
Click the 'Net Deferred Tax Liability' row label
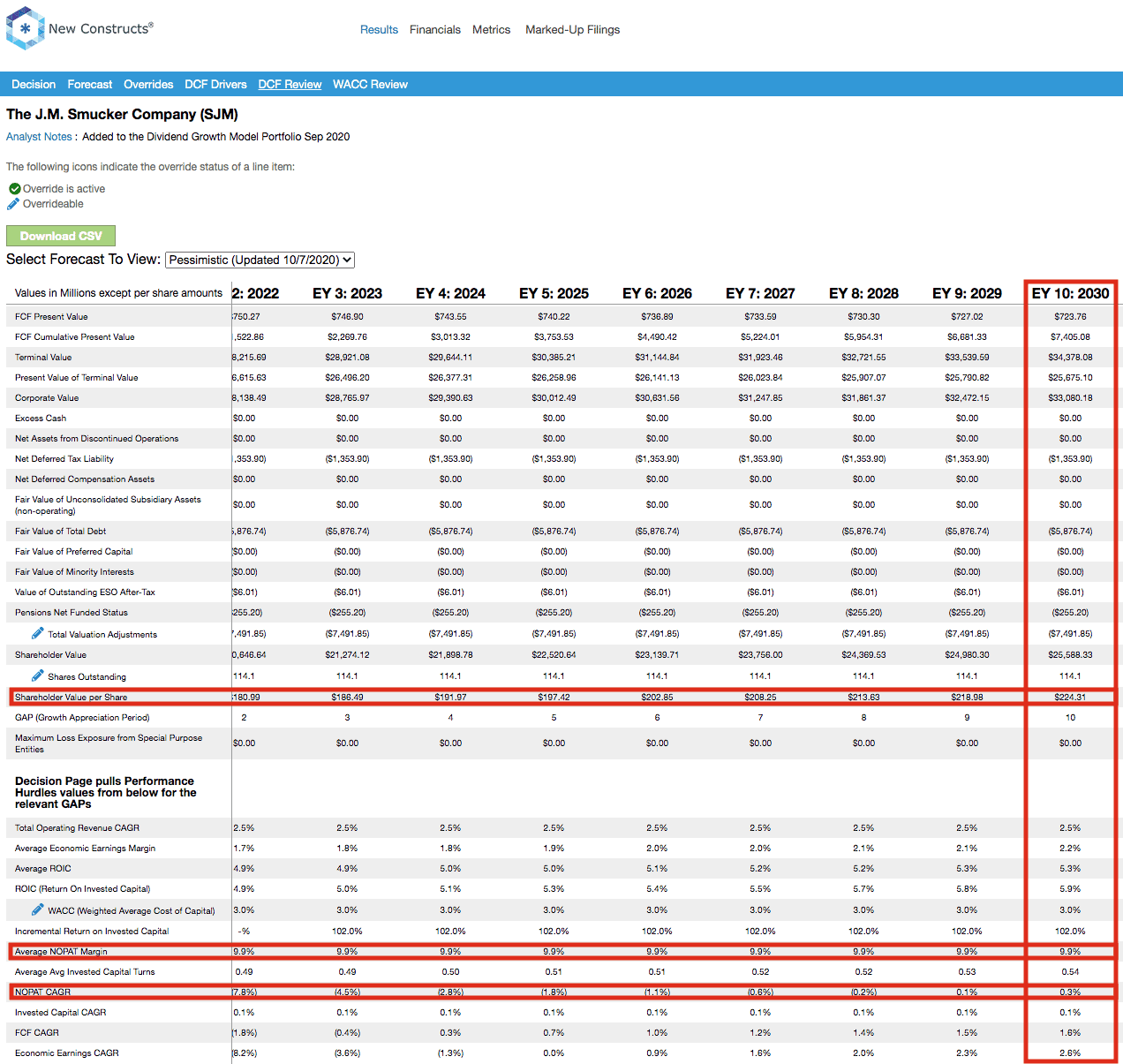coord(64,459)
